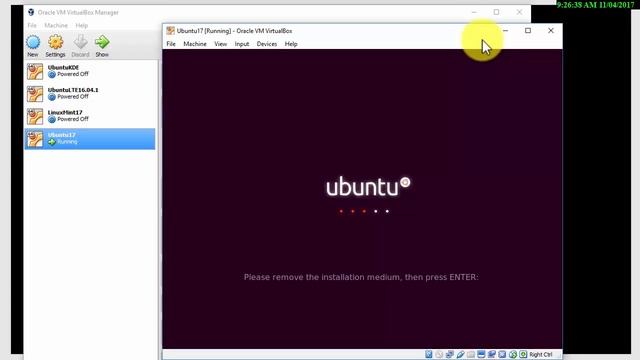Click the VirtualBox Manager title bar icon
Screen dimensions: 640x360
(31, 12)
